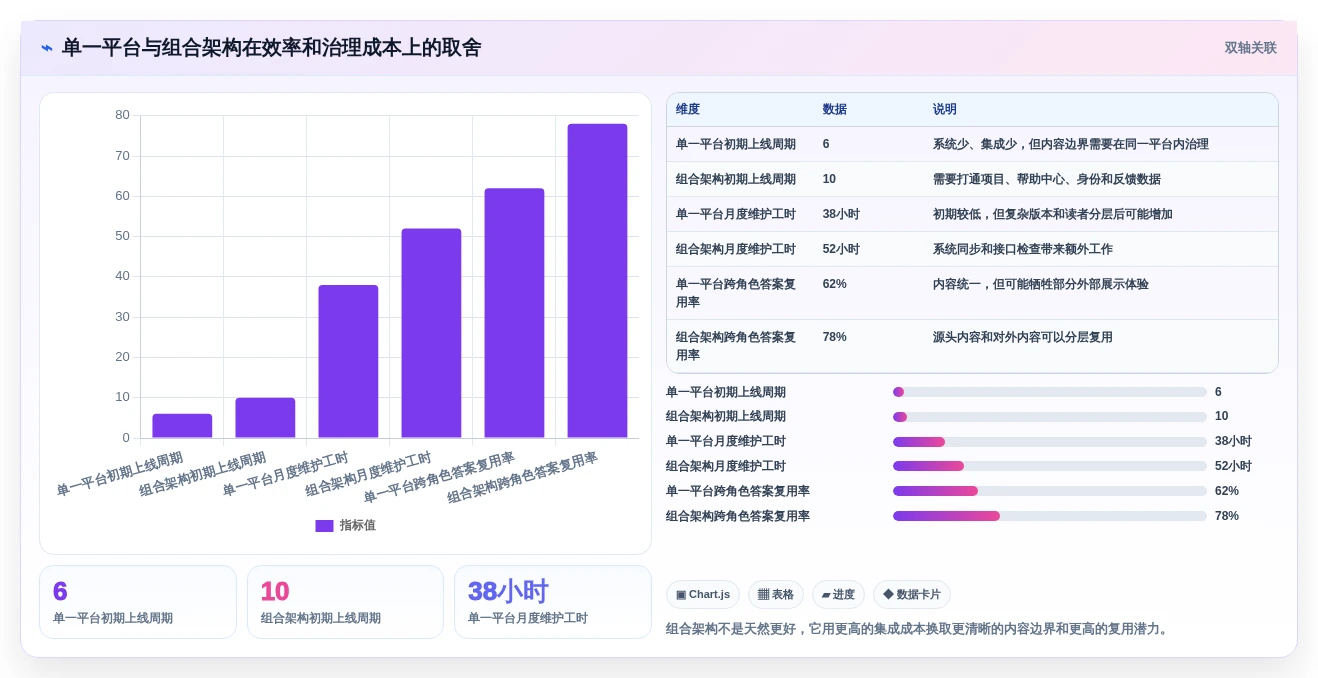Click the 说明 column header
1318x678 pixels.
(x=945, y=109)
